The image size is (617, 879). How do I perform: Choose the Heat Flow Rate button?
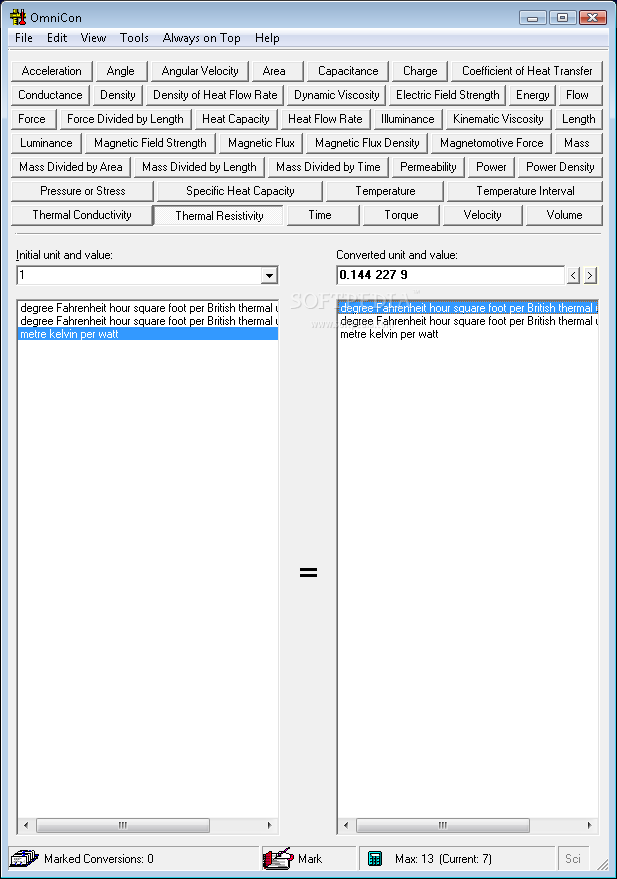tap(325, 119)
